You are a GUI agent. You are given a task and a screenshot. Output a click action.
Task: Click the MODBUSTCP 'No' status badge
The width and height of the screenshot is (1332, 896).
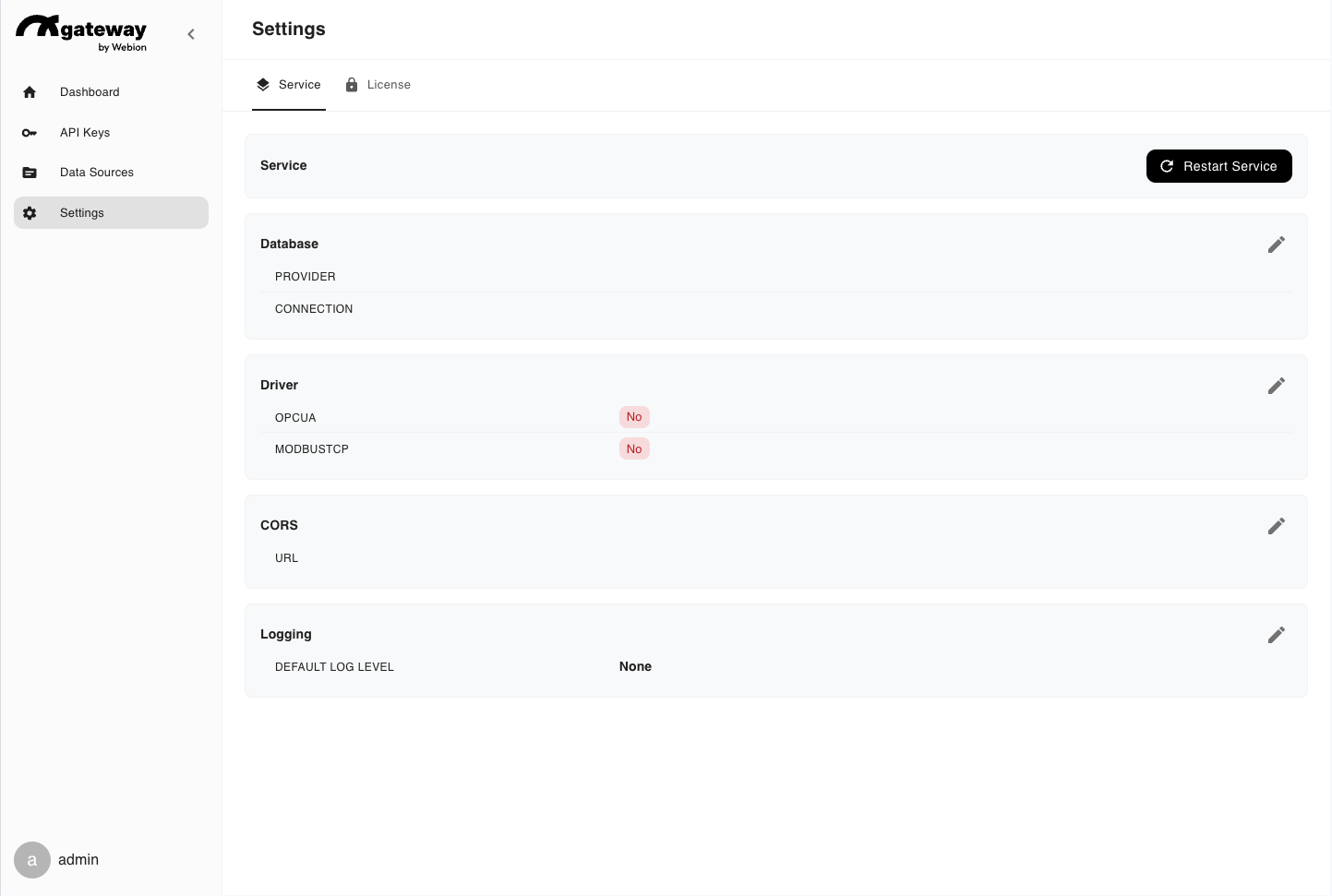coord(634,449)
